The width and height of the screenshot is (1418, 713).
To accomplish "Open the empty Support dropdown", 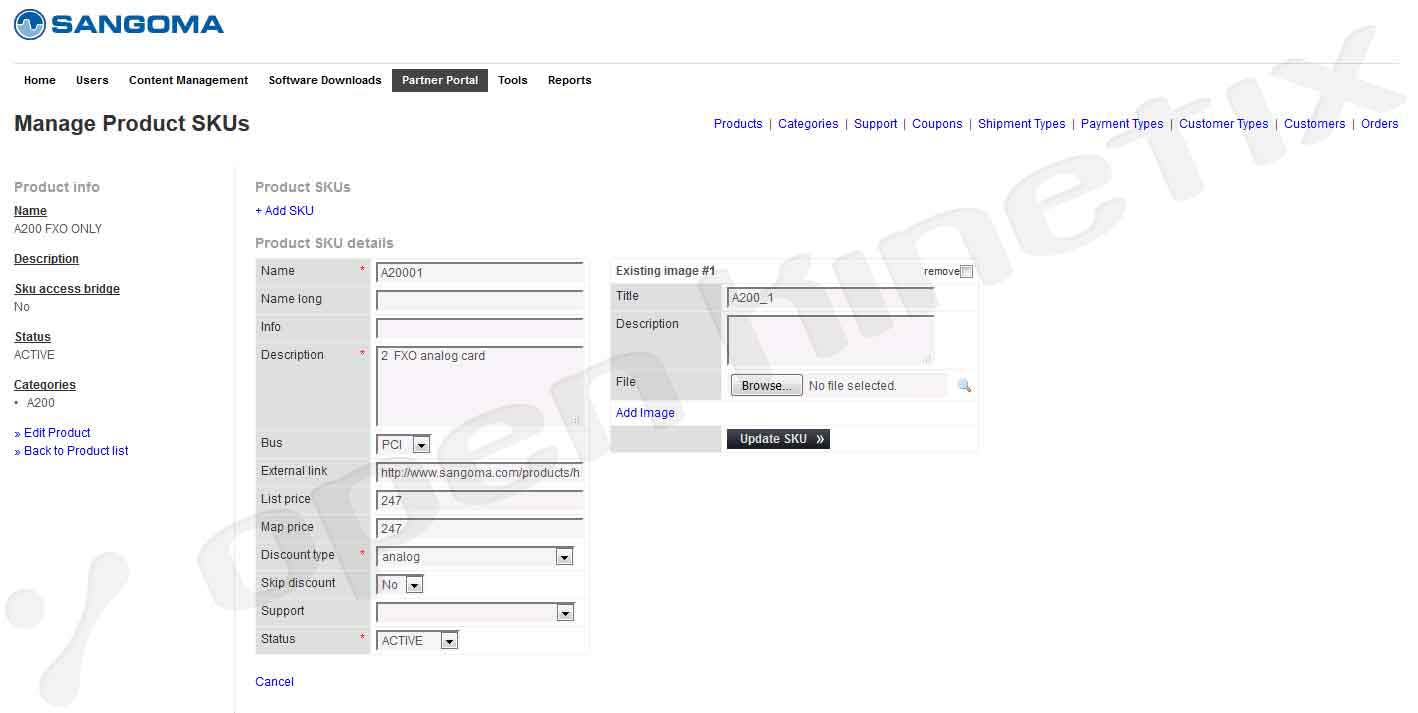I will [x=475, y=612].
